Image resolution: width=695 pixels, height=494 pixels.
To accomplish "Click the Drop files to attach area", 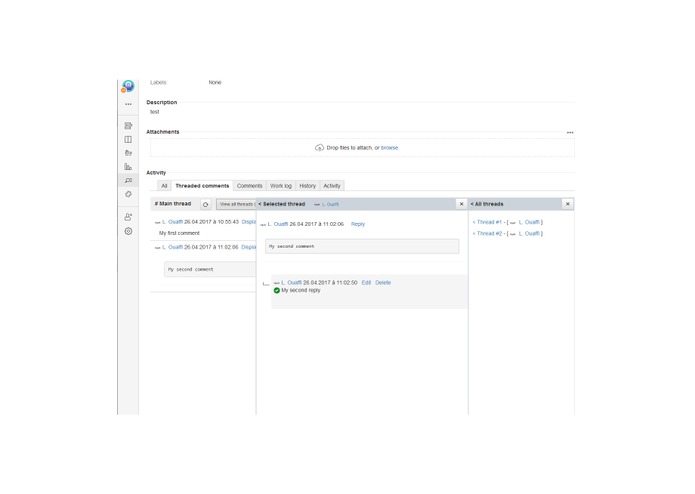I will pos(362,148).
